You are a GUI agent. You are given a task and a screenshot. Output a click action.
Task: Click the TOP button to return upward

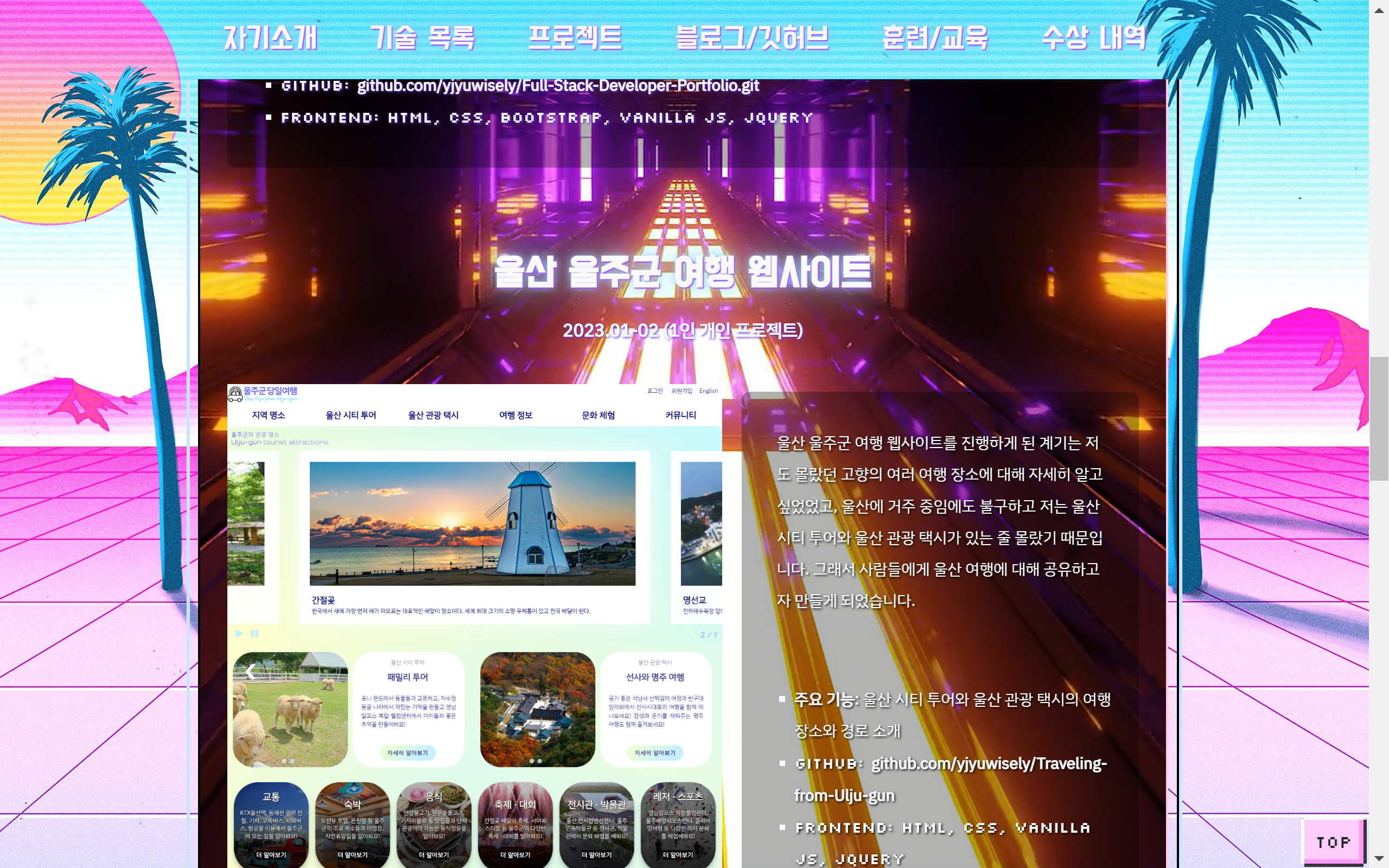[x=1333, y=842]
